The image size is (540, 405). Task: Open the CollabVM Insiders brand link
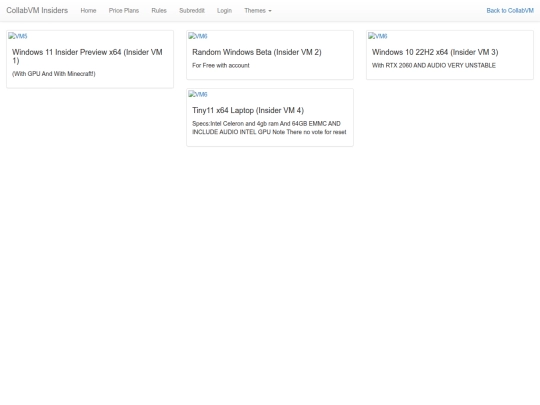37,10
